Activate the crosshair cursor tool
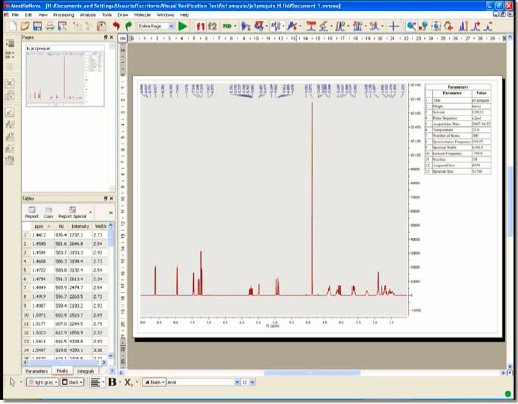The width and height of the screenshot is (518, 404). 394,26
